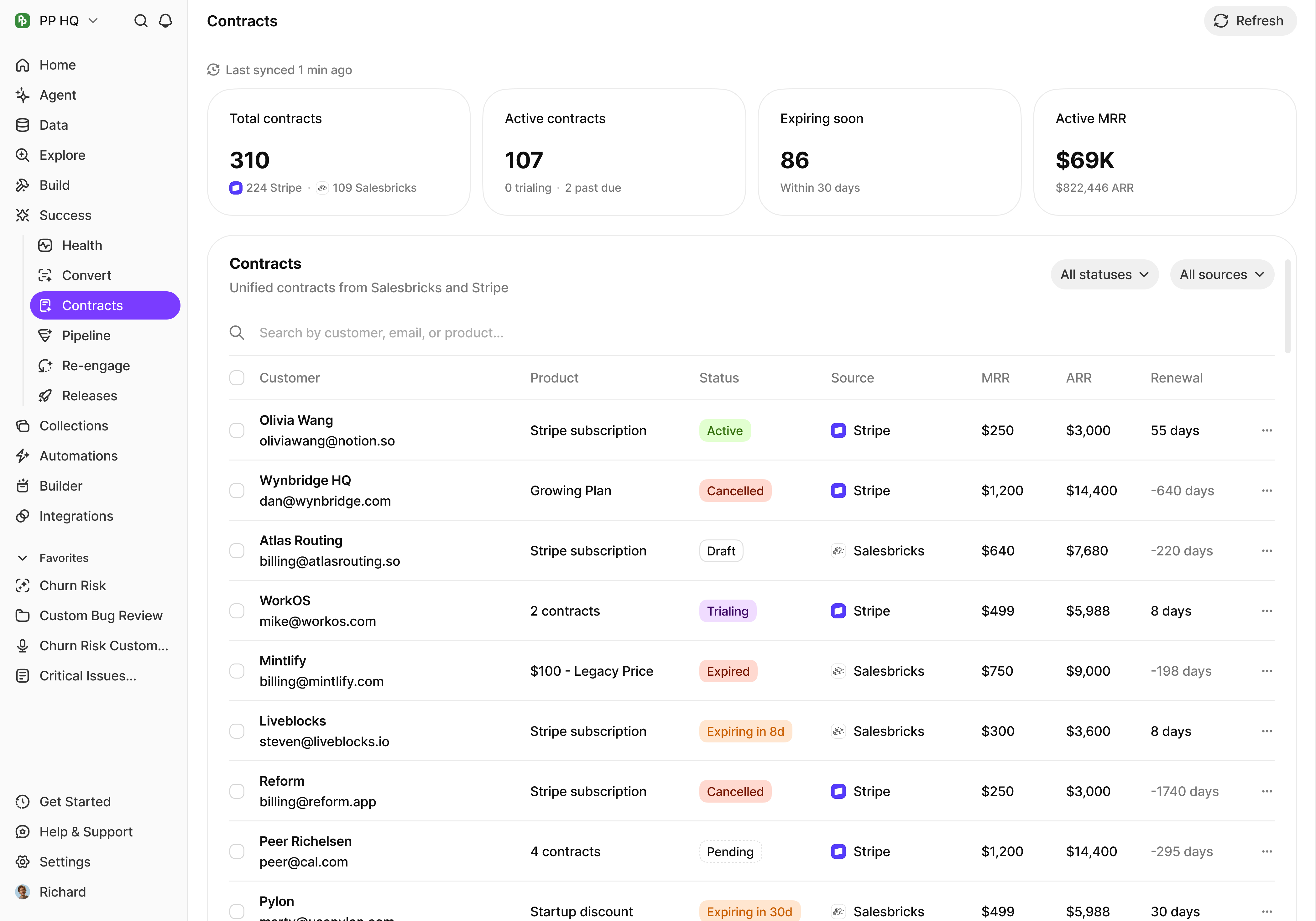Click the Active MRR summary card
1316x921 pixels.
[1165, 153]
